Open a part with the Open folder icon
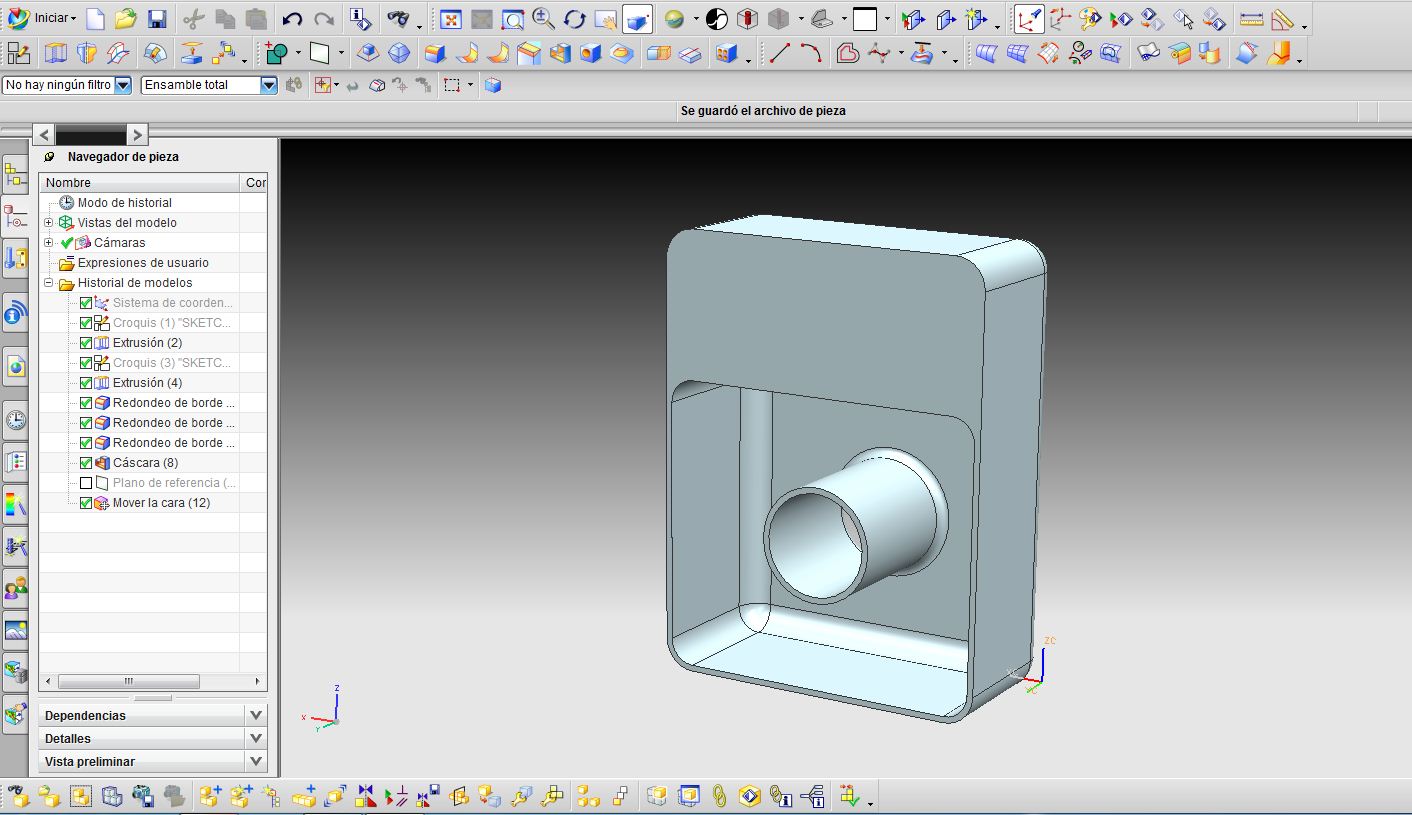This screenshot has width=1412, height=815. click(x=125, y=18)
